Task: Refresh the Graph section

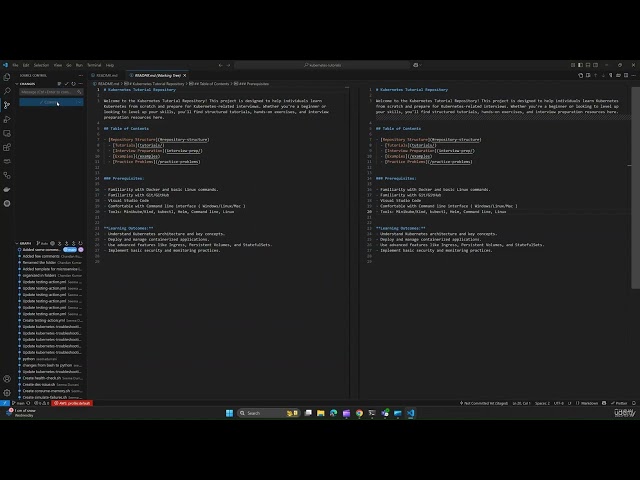Action: point(80,243)
